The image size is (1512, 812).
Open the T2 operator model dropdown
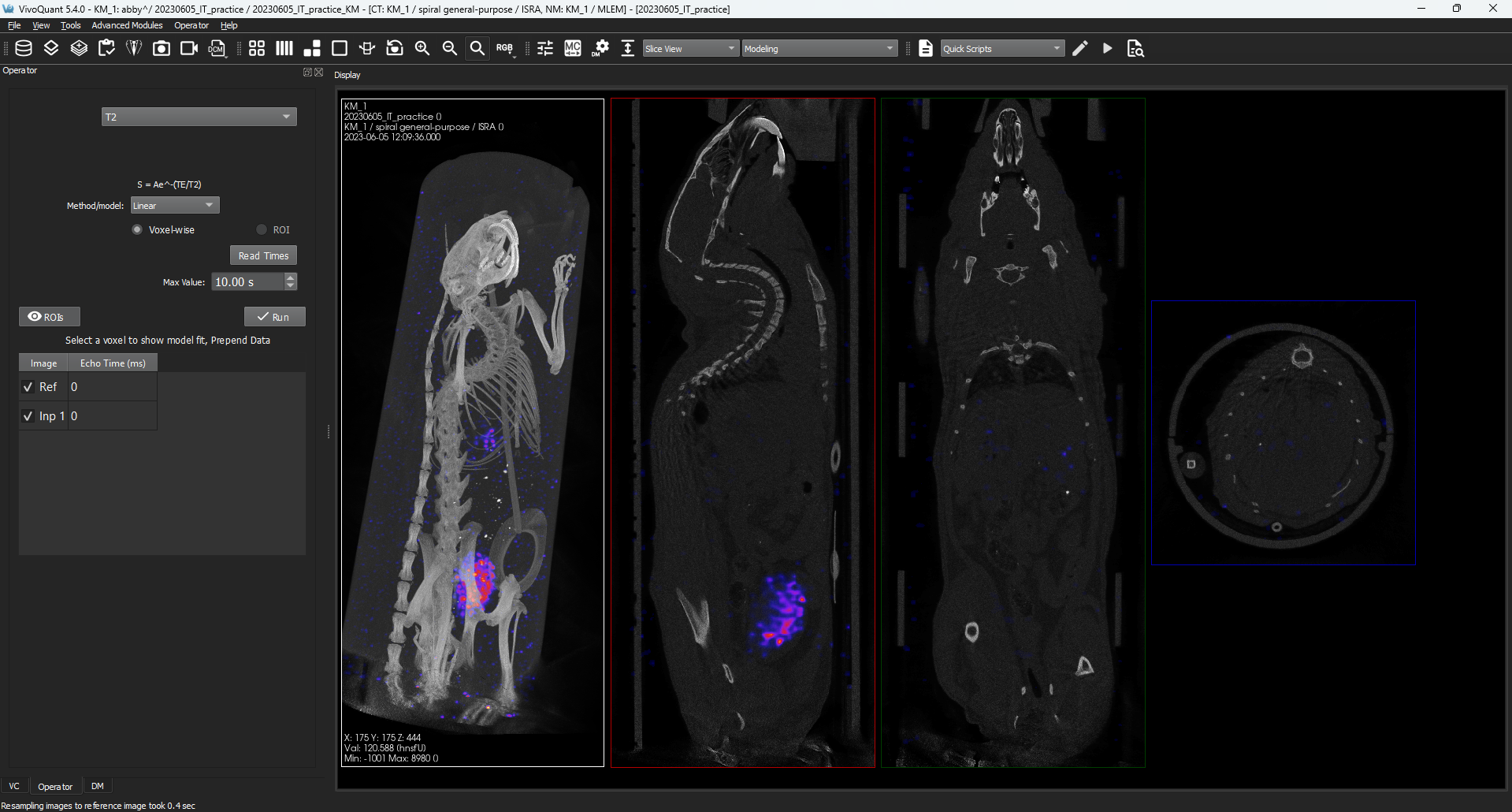(x=199, y=117)
